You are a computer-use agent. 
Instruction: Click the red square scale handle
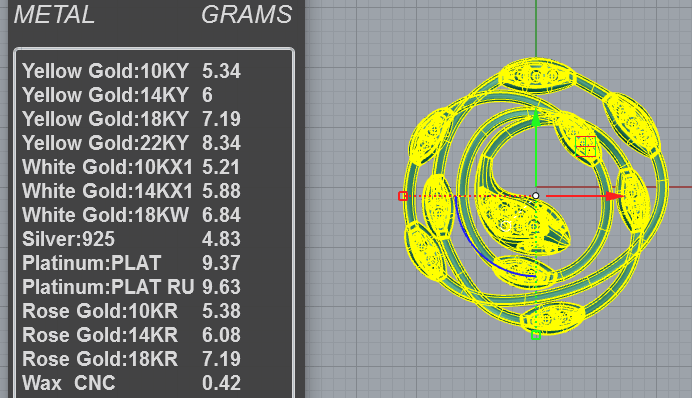point(402,196)
